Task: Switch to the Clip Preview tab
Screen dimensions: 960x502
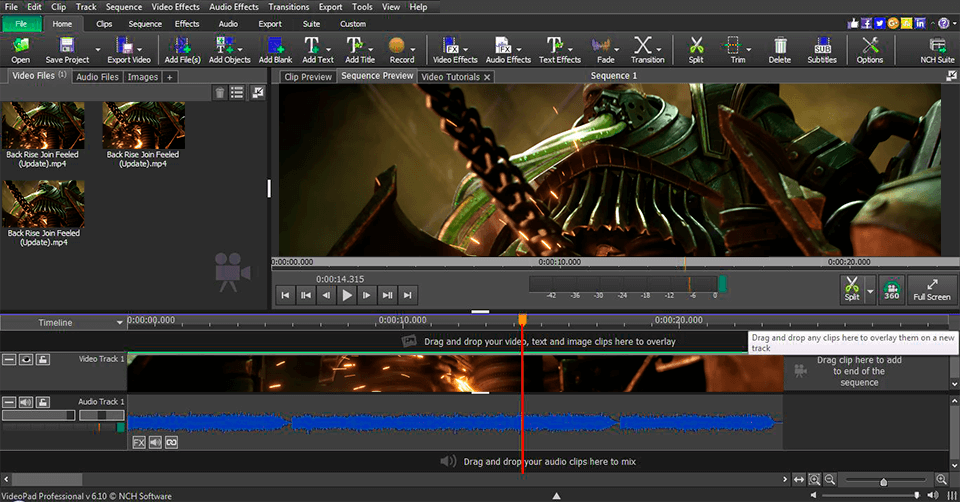Action: [308, 77]
